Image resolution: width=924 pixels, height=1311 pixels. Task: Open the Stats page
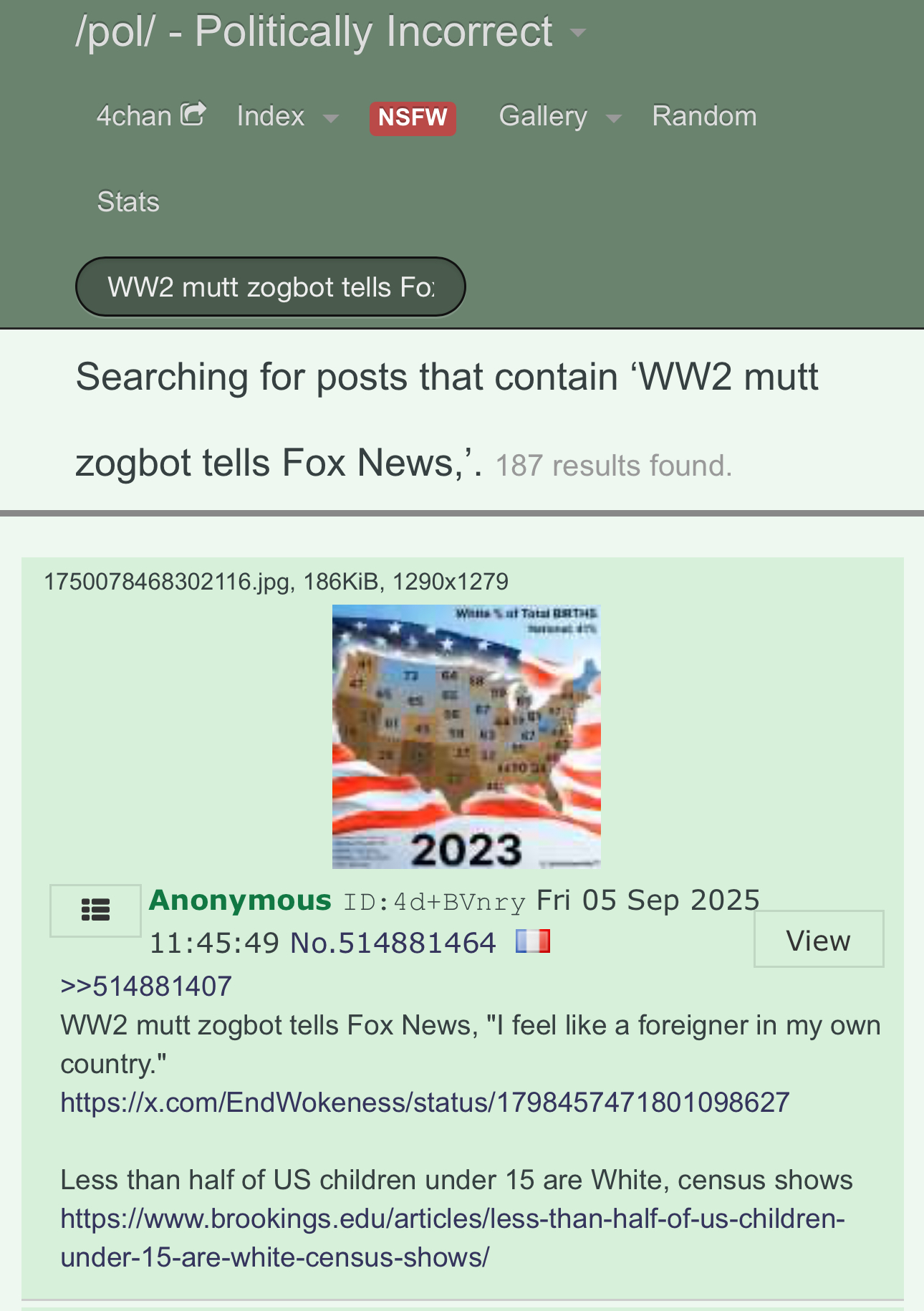tap(128, 202)
